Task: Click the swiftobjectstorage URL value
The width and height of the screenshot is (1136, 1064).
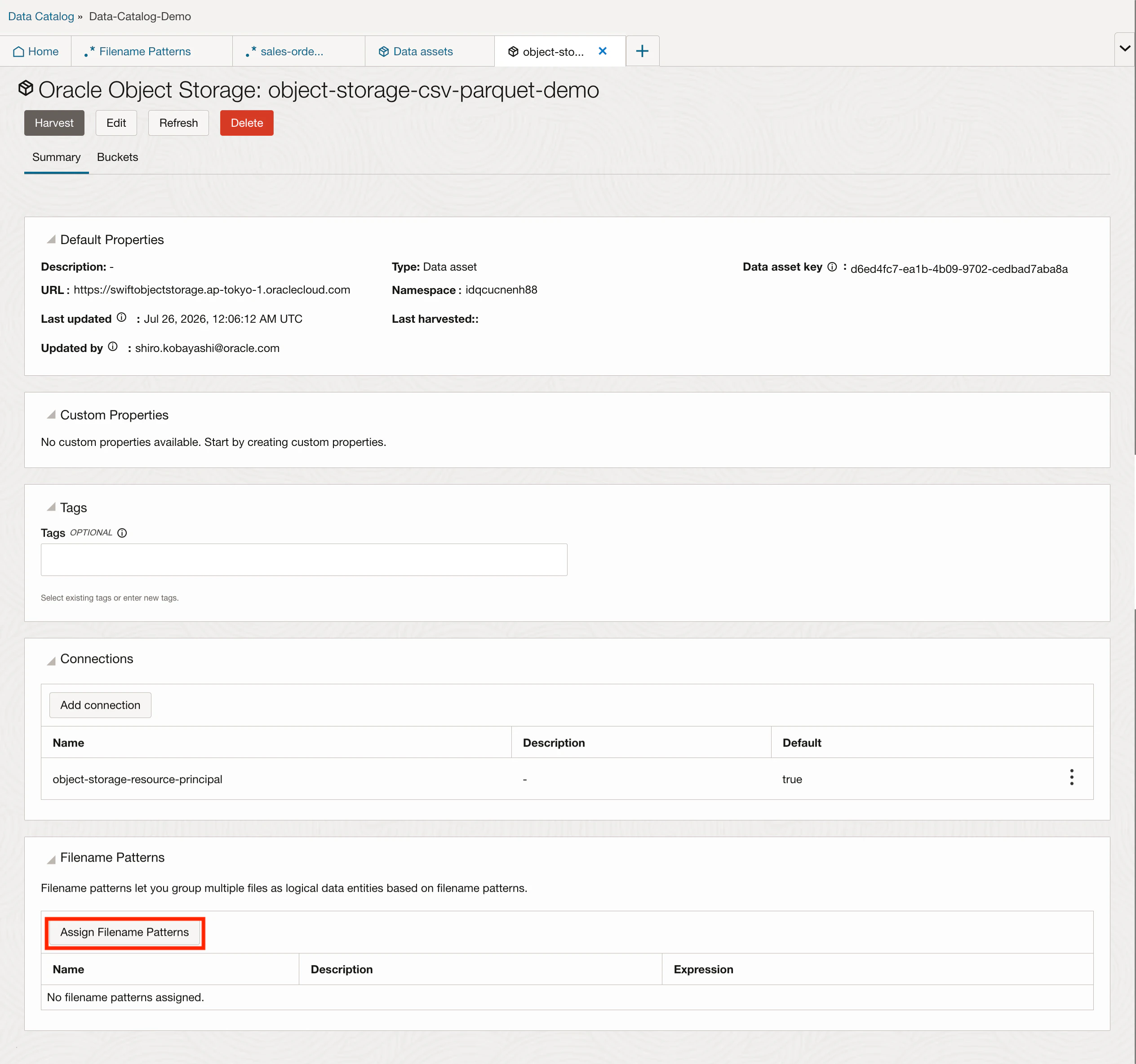Action: [212, 290]
